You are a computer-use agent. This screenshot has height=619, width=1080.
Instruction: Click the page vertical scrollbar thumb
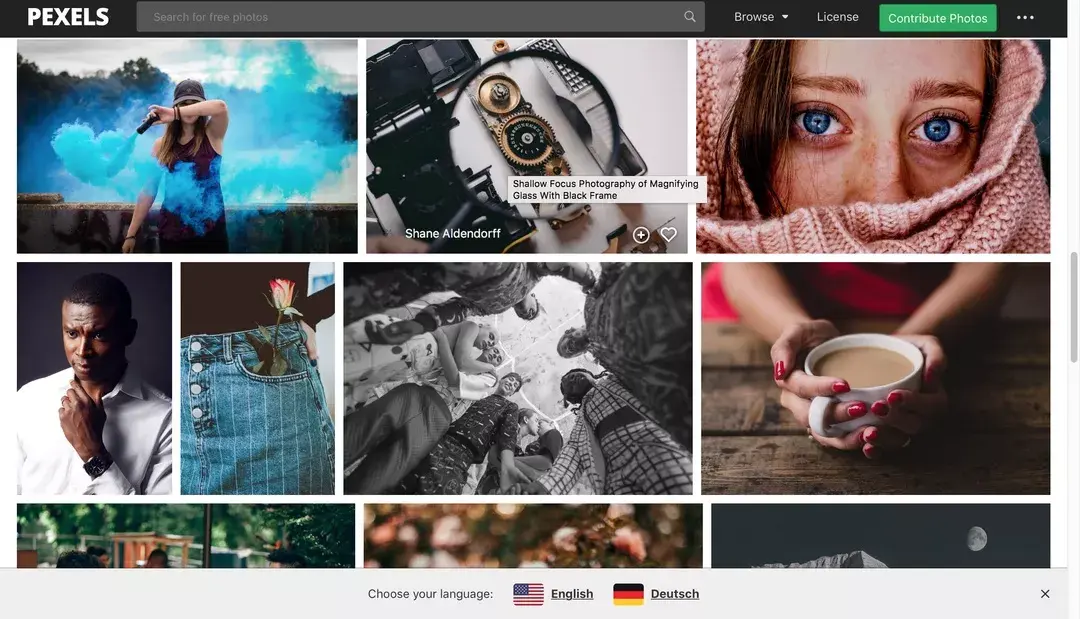point(1073,306)
